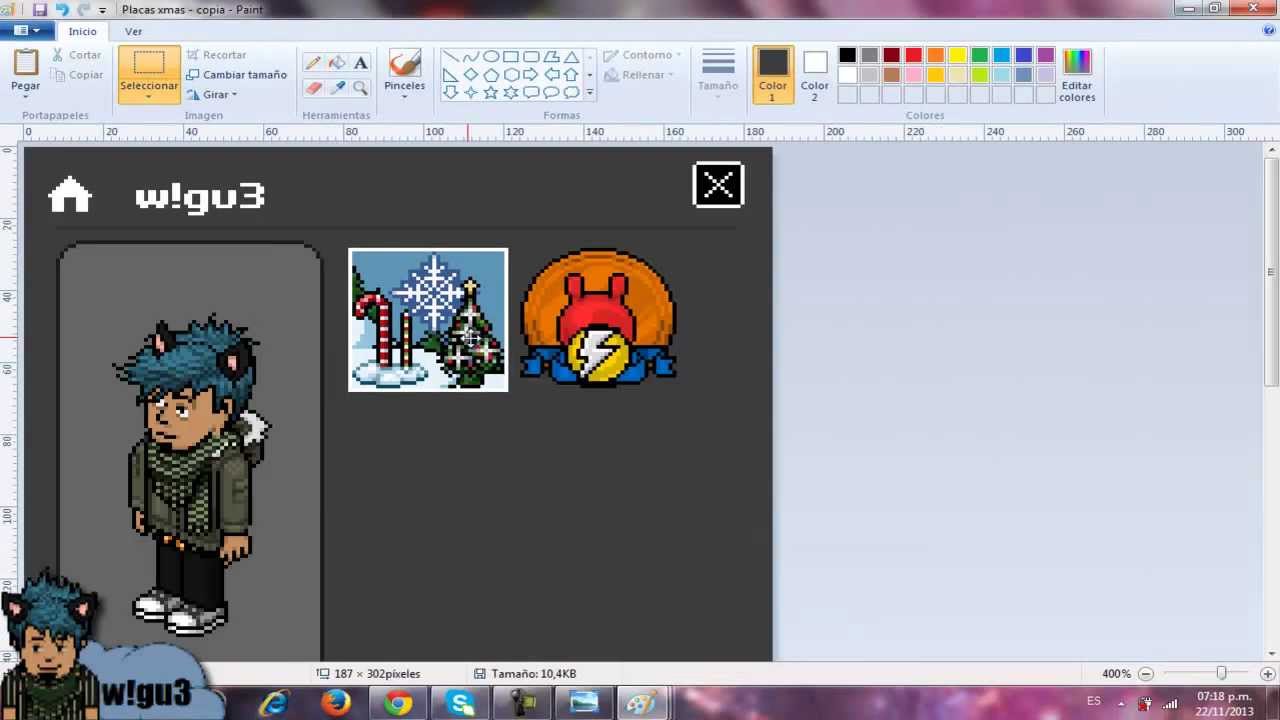Select the Text tool
Screen dimensions: 1280x720
pyautogui.click(x=361, y=63)
